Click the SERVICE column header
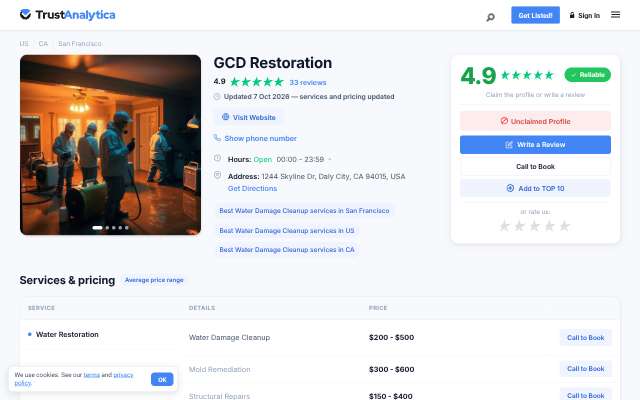The image size is (640, 400). pyautogui.click(x=41, y=308)
